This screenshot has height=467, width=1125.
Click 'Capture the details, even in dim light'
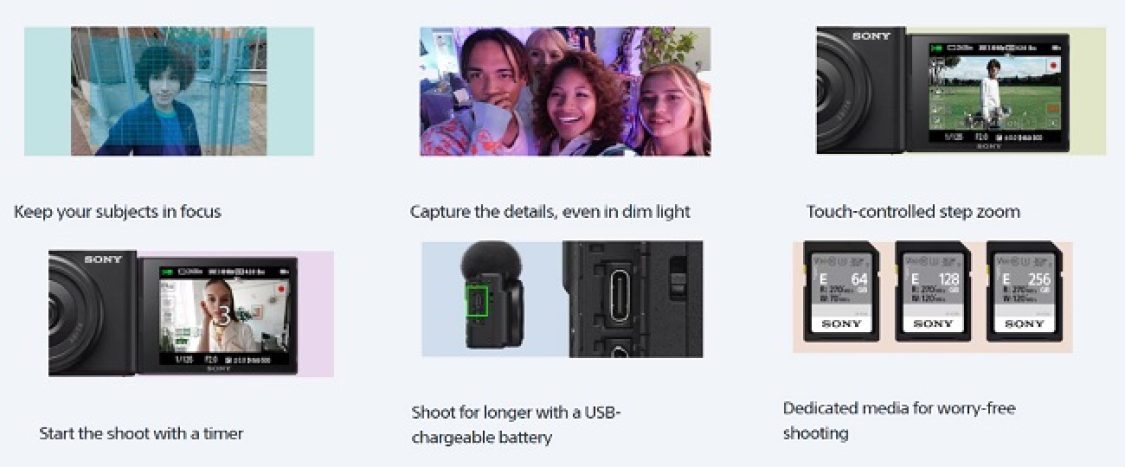550,212
